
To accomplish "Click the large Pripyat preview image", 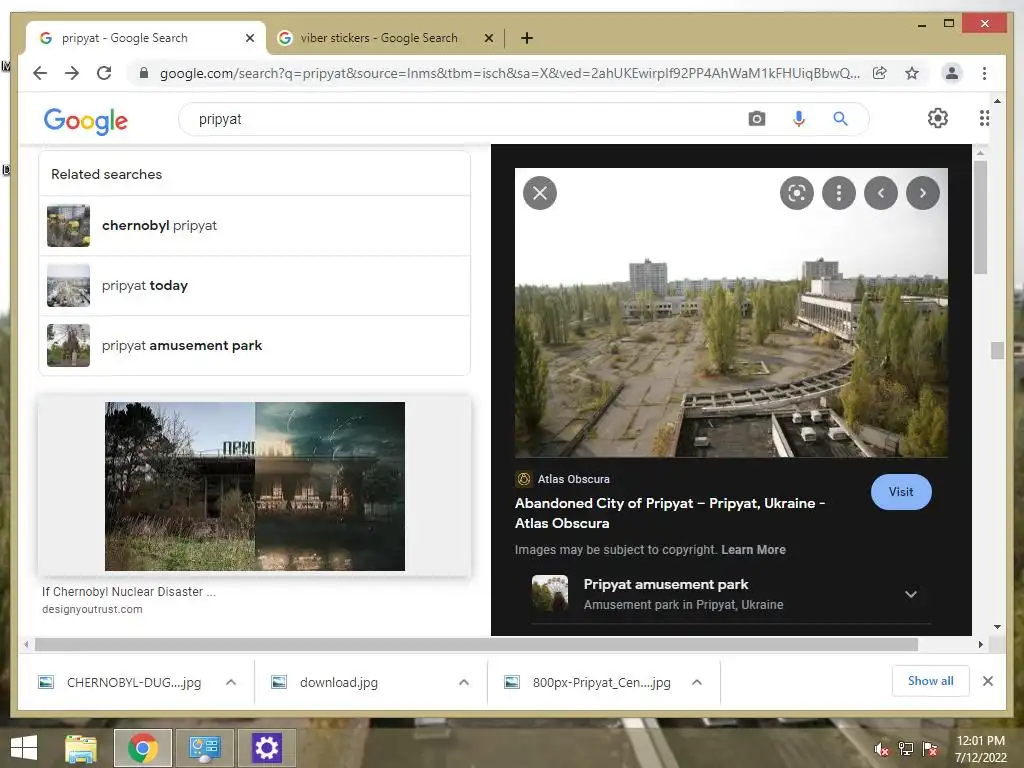I will (731, 313).
